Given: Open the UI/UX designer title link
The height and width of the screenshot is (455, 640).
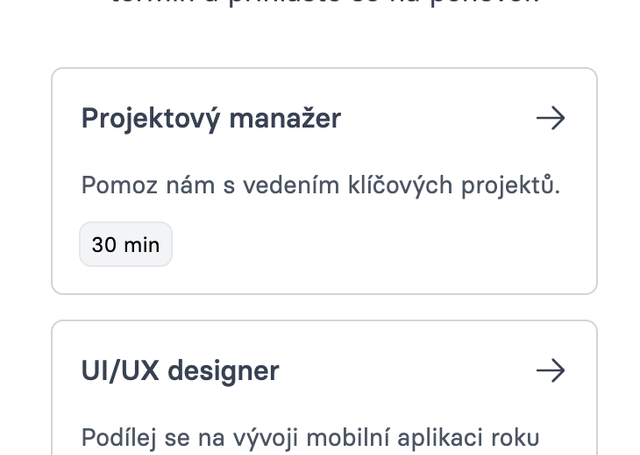Looking at the screenshot, I should (180, 371).
